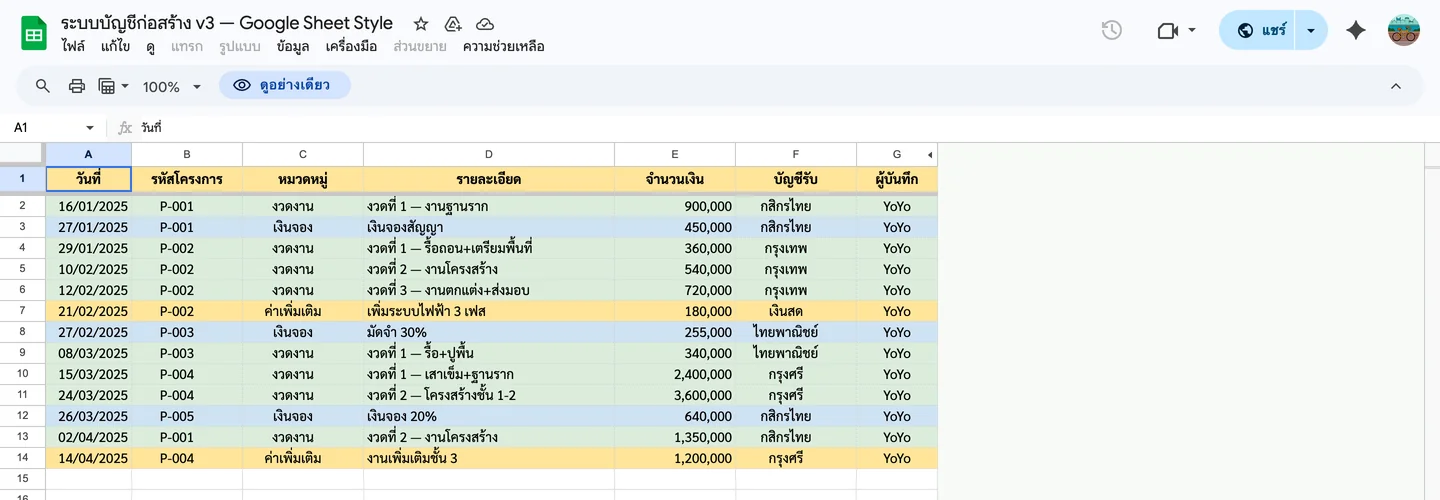Open share options dropdown arrow
Image resolution: width=1440 pixels, height=500 pixels.
click(1311, 31)
